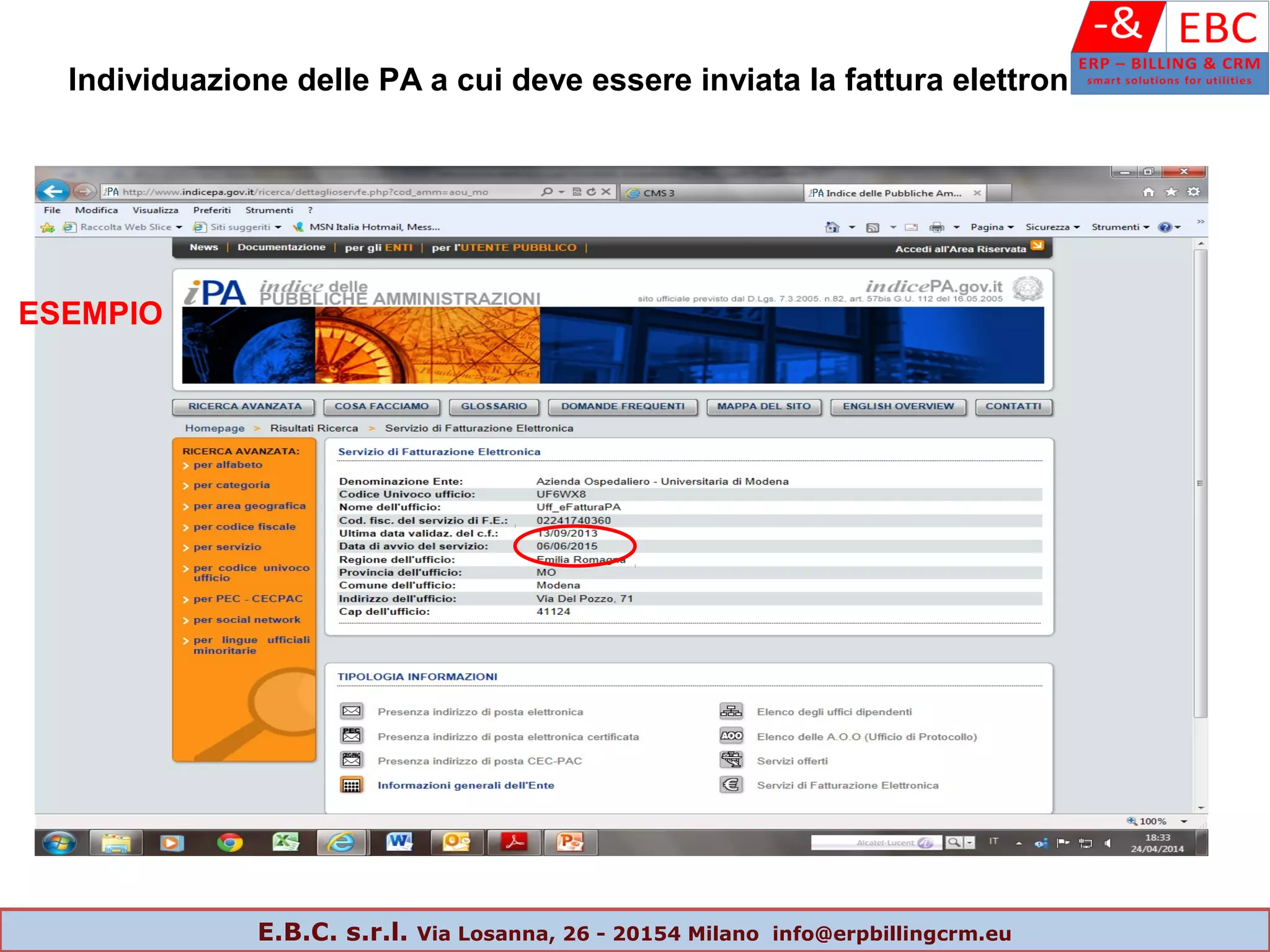
Task: Expand the Pagina dropdown menu
Action: [992, 227]
